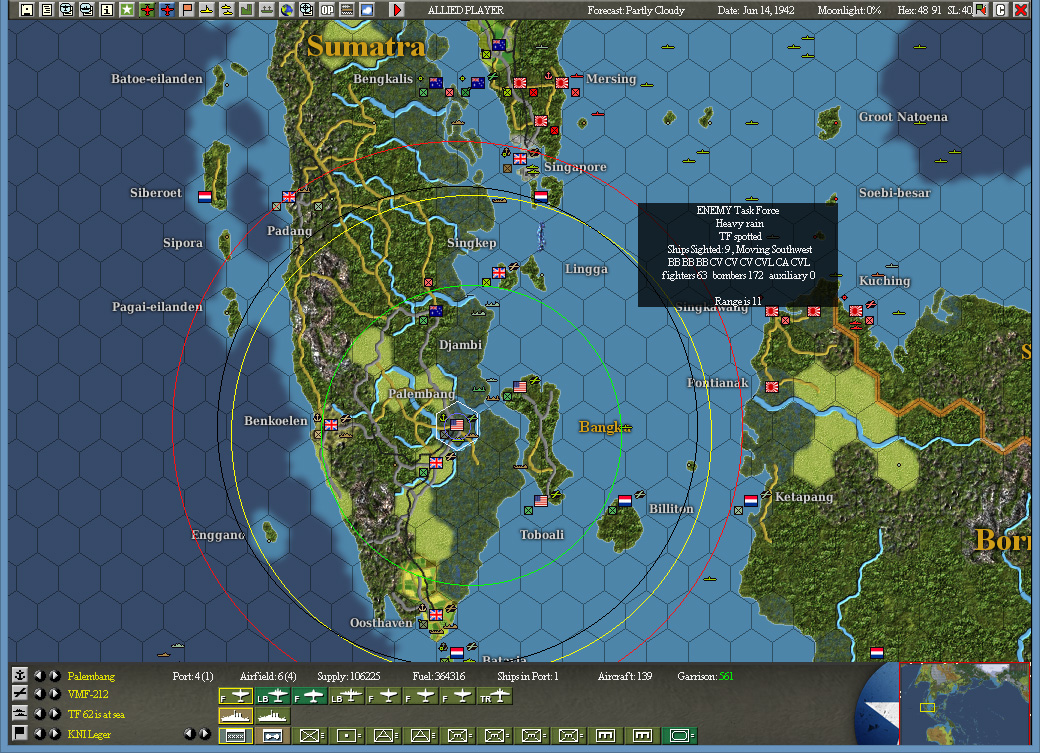The width and height of the screenshot is (1040, 753).
Task: Go to next base with Palembang right arrow
Action: click(54, 675)
